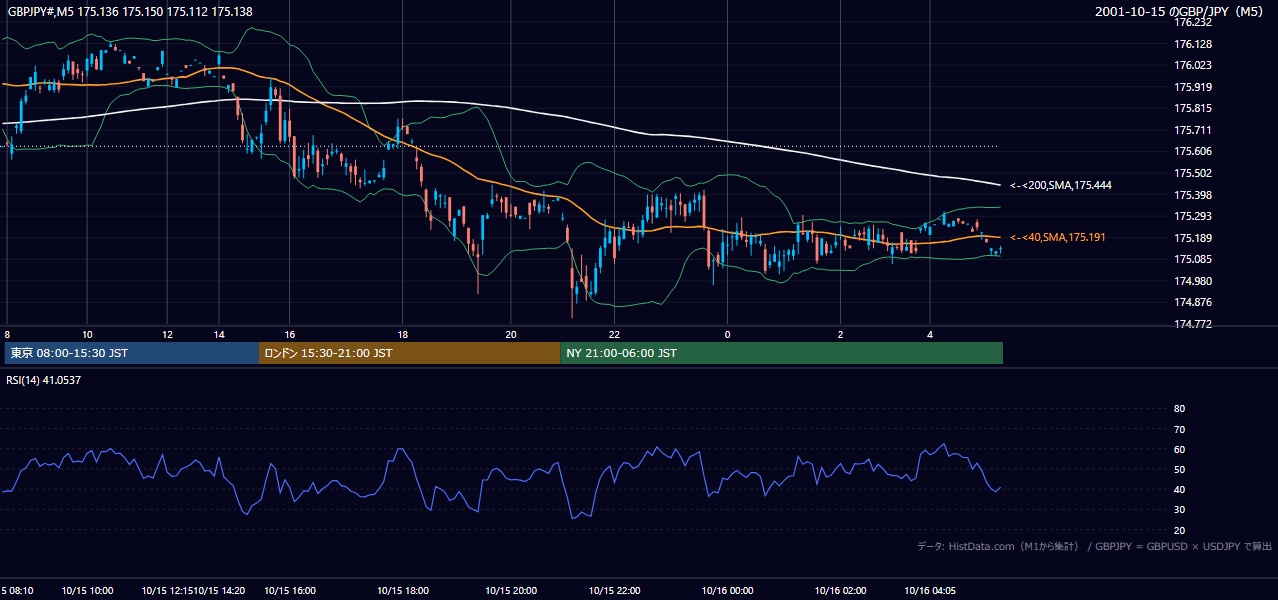Click the 東京 08:00-15:30 JST session bar
Image resolution: width=1278 pixels, height=600 pixels.
tap(132, 353)
